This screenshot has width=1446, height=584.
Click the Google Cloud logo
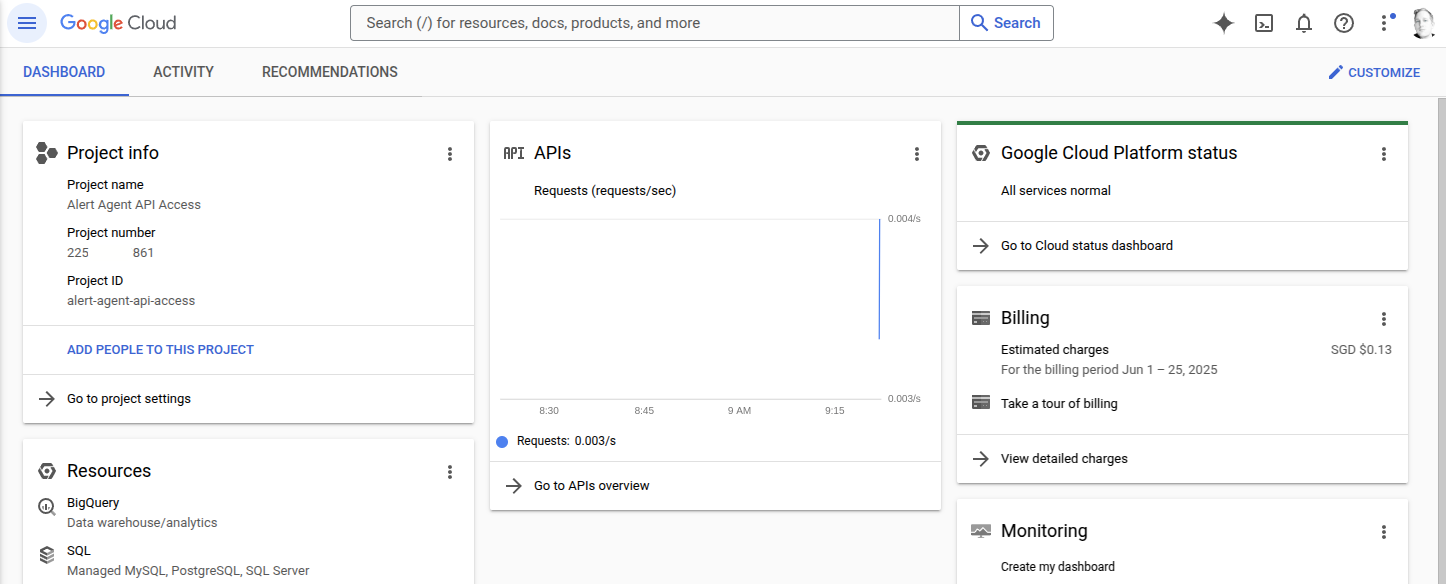tap(118, 23)
